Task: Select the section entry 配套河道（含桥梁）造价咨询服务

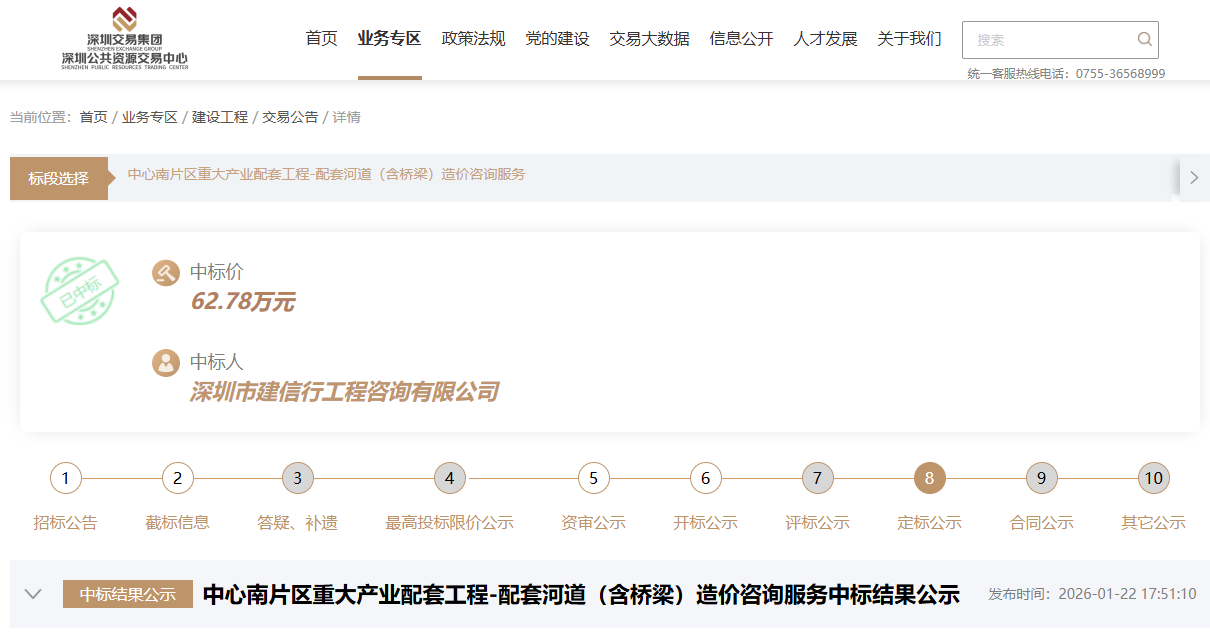Action: (326, 174)
